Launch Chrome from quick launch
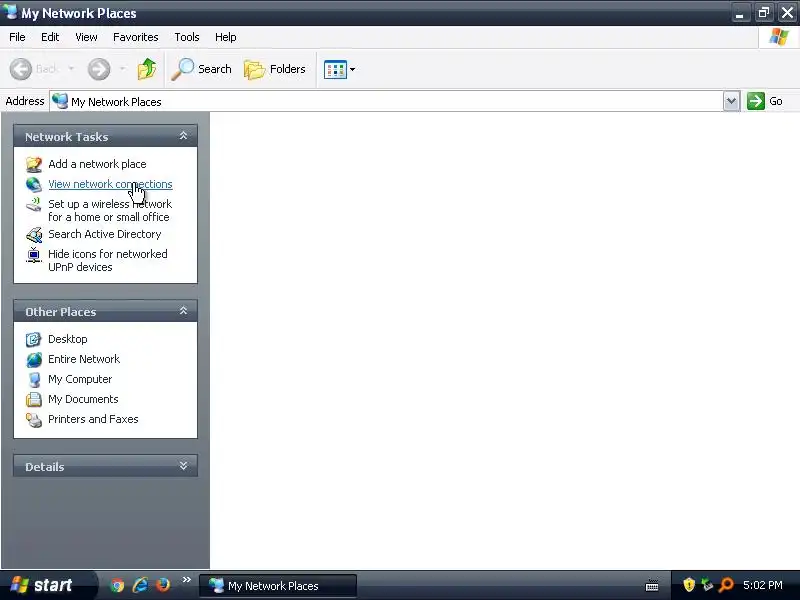Viewport: 800px width, 600px height. [117, 585]
